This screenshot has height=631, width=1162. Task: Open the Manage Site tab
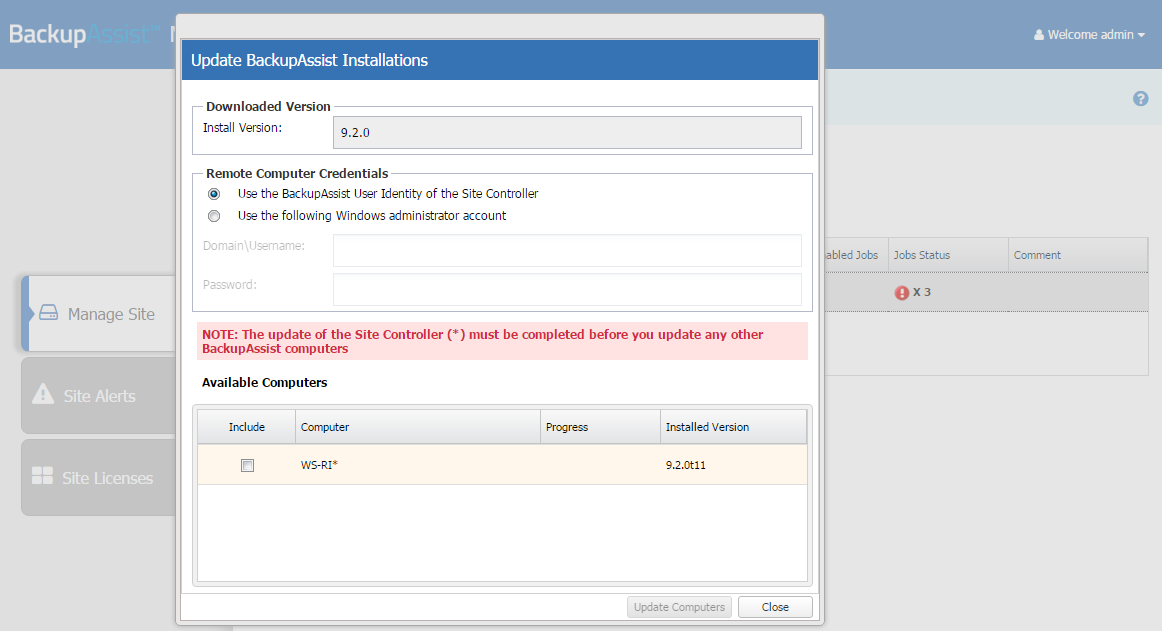coord(99,314)
